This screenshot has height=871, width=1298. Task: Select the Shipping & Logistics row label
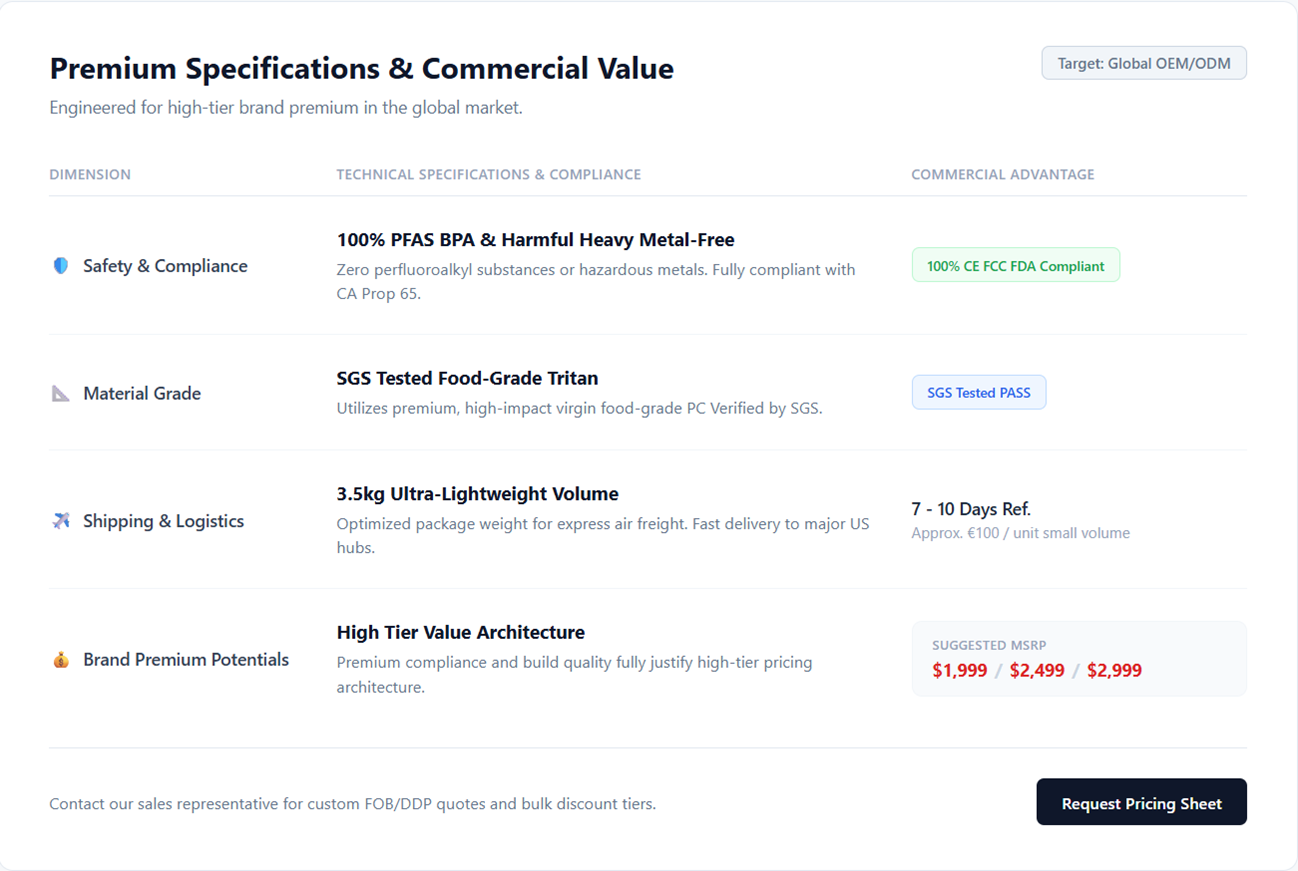pyautogui.click(x=163, y=521)
